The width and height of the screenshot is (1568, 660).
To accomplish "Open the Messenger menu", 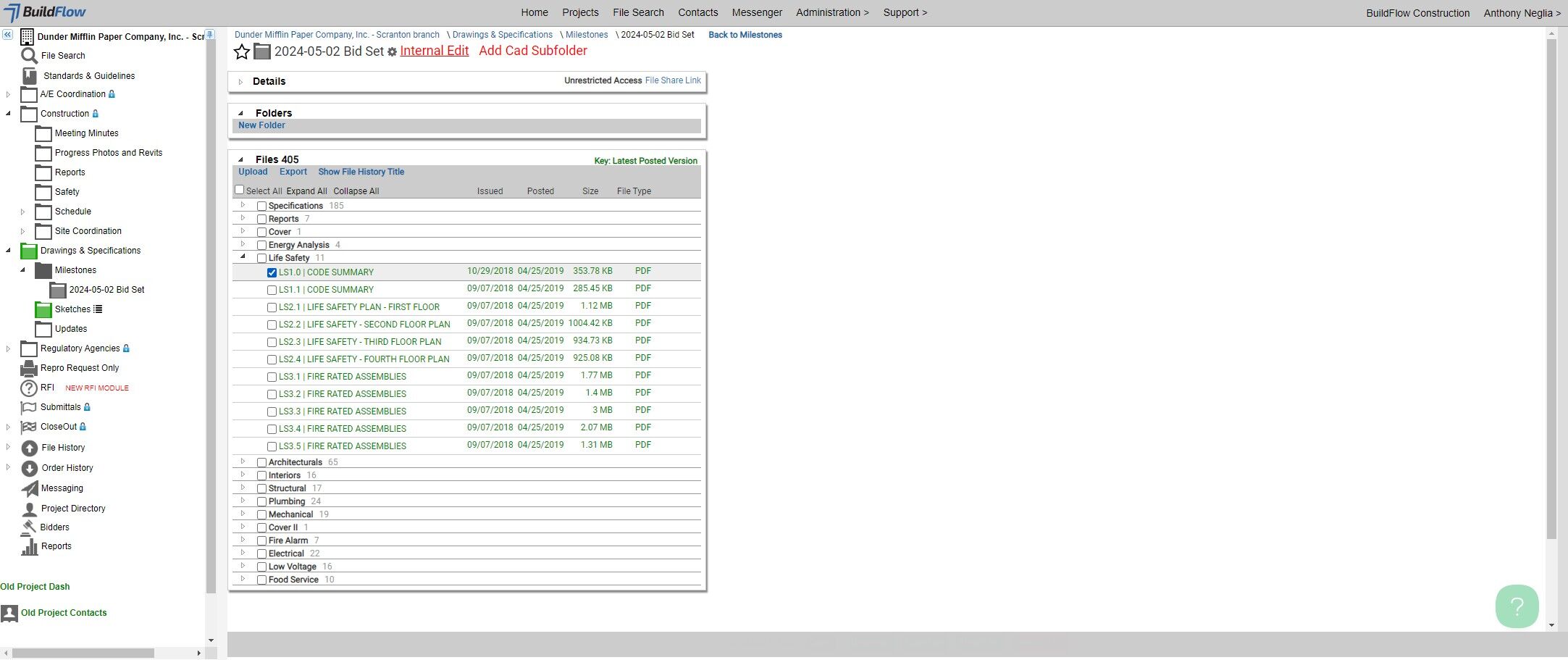I will [x=757, y=12].
